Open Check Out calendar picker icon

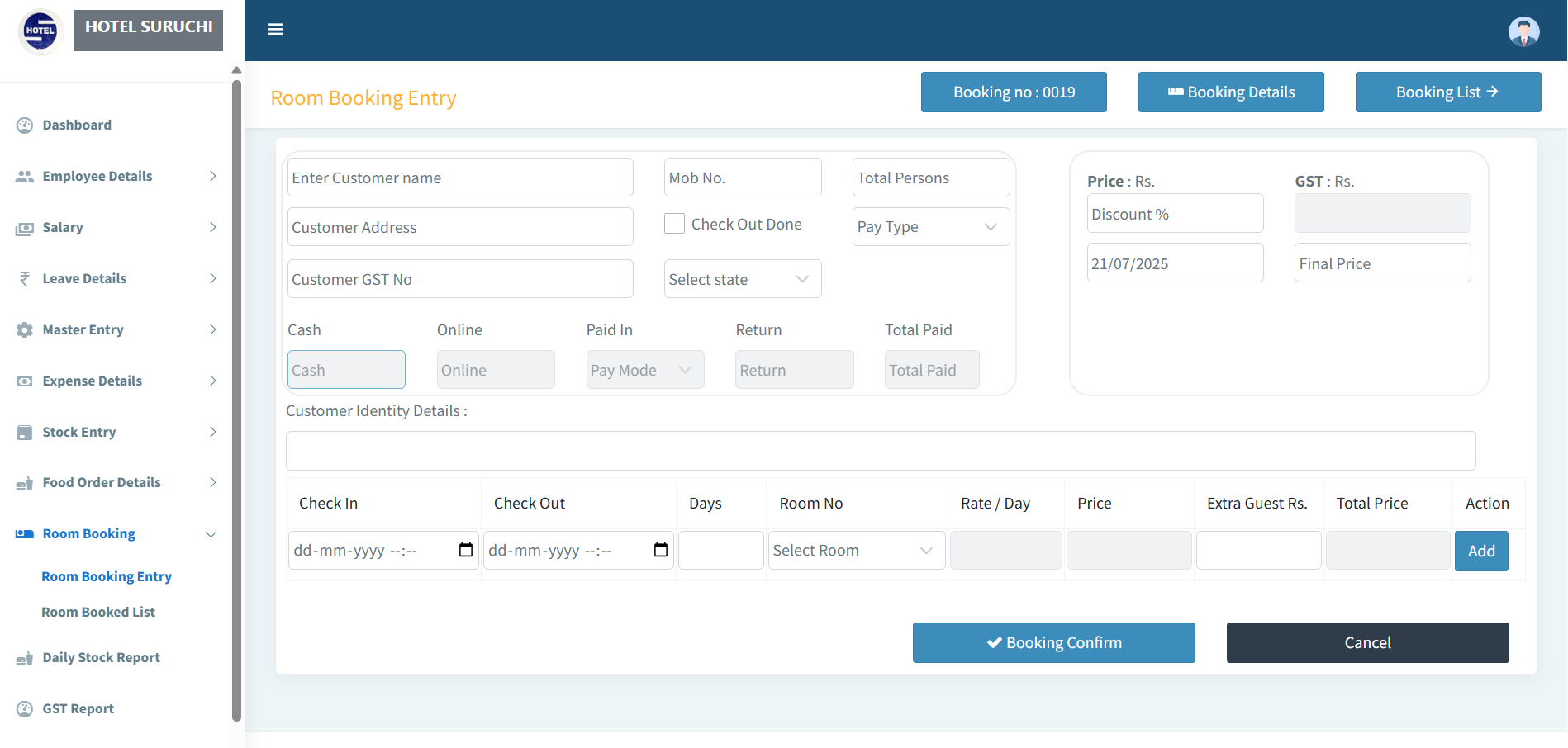click(661, 550)
